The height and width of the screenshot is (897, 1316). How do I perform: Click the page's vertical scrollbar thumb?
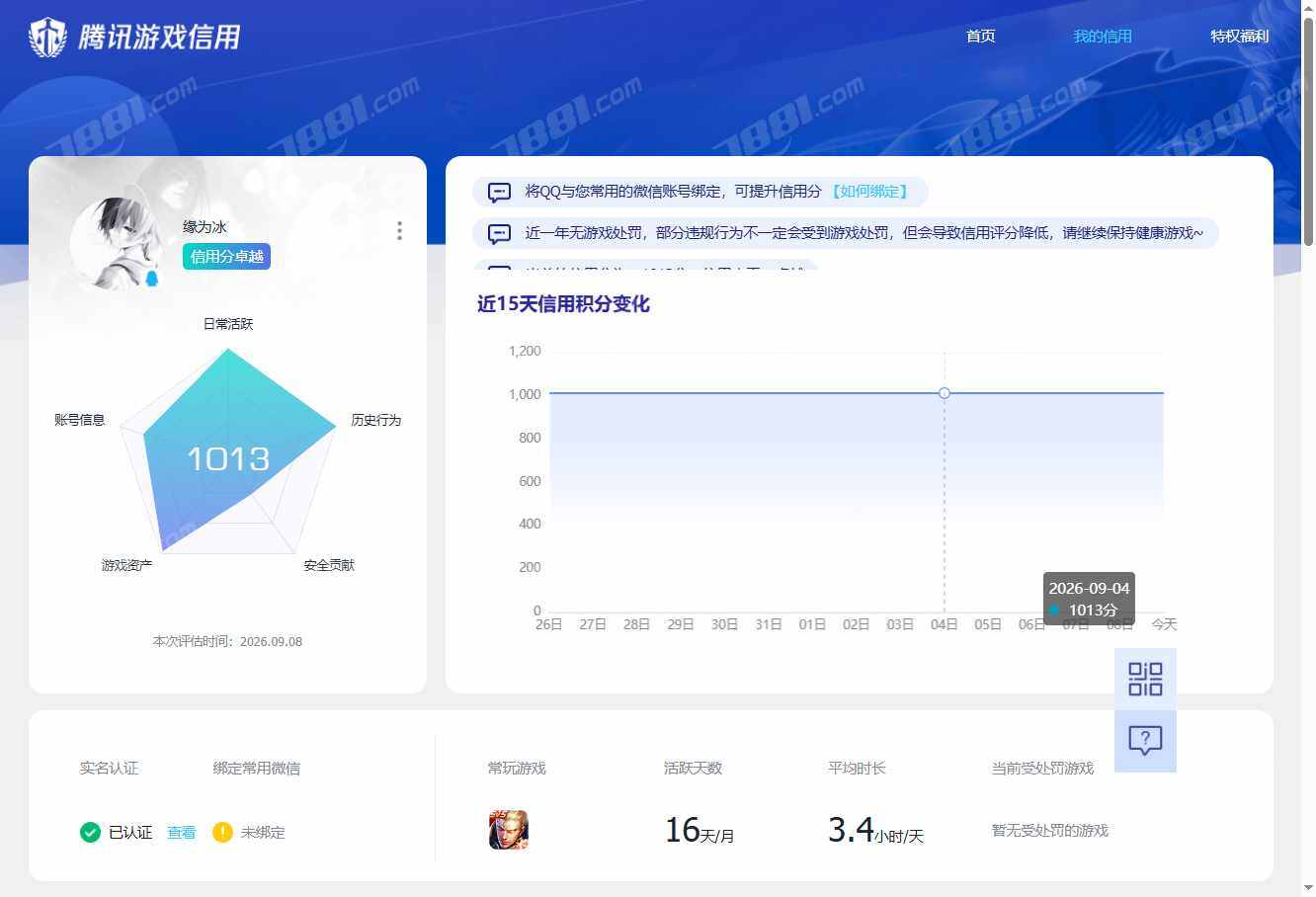coord(1308,131)
